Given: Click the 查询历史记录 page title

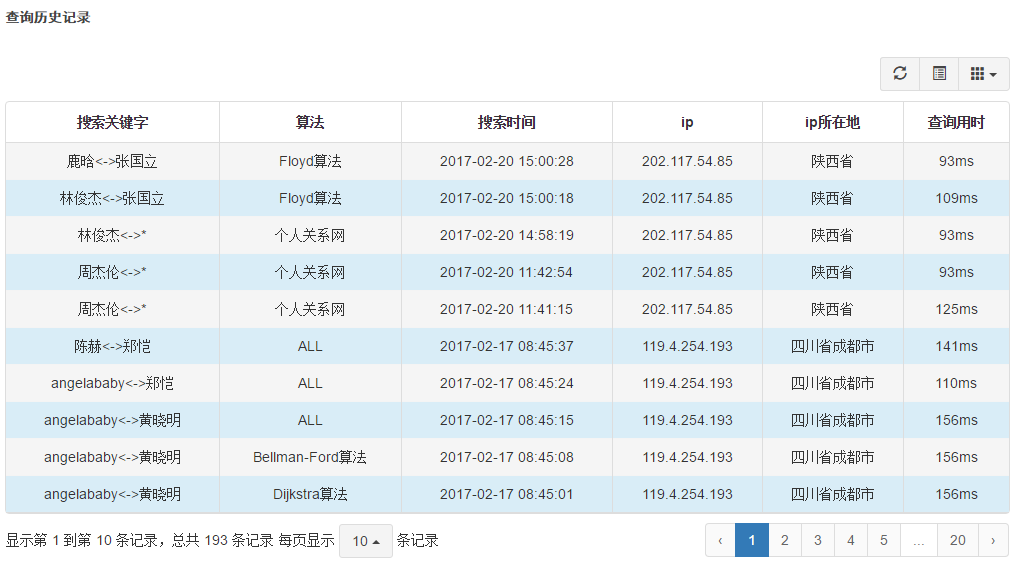Looking at the screenshot, I should pyautogui.click(x=48, y=18).
